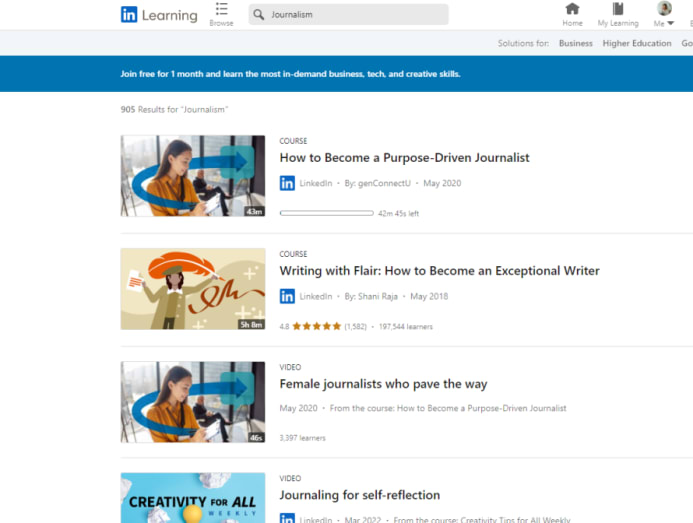The height and width of the screenshot is (523, 693).
Task: Click the Journalism search input field
Action: click(x=355, y=15)
